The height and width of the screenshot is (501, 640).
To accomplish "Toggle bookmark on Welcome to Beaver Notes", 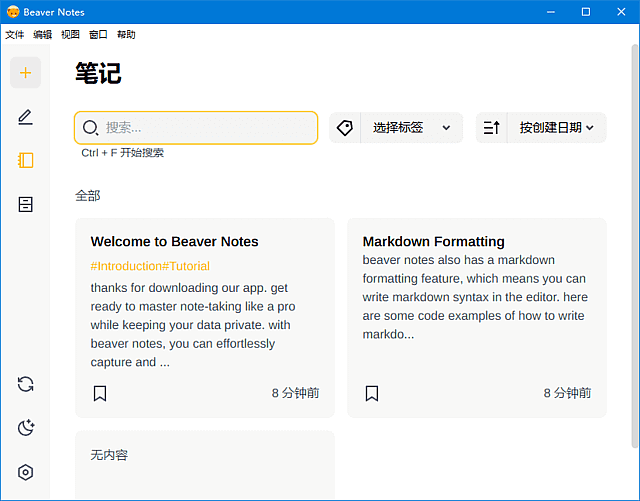I will (100, 393).
